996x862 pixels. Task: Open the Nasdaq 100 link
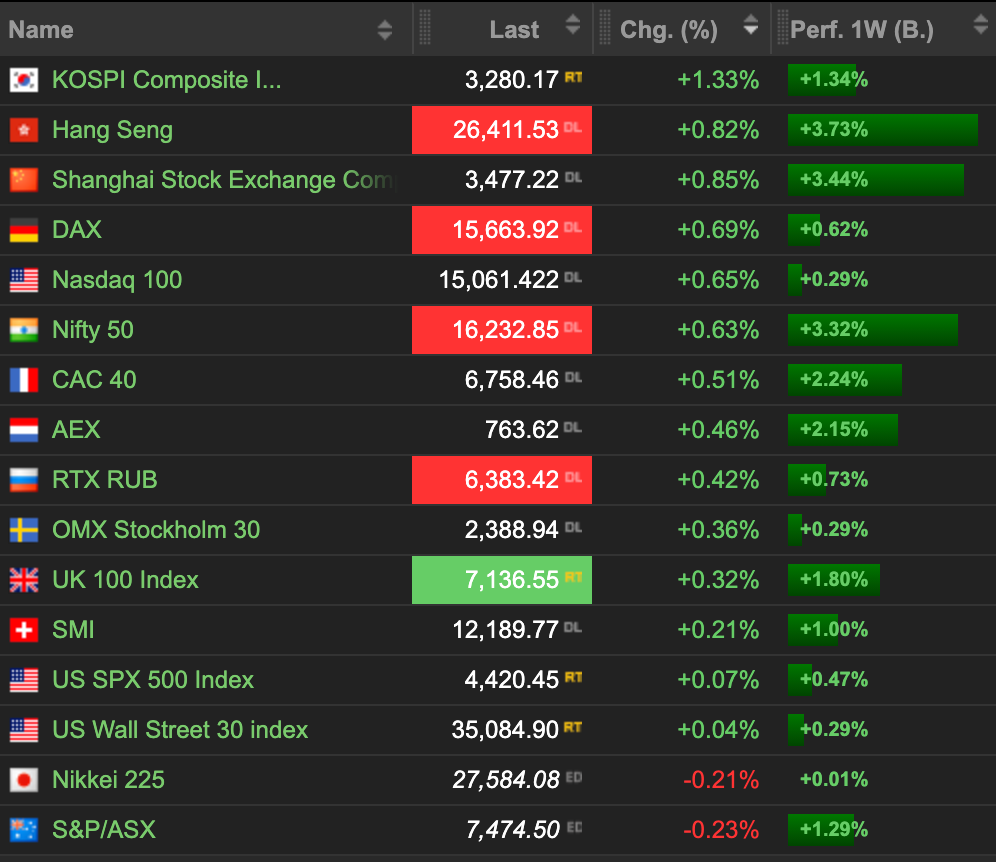pyautogui.click(x=117, y=280)
